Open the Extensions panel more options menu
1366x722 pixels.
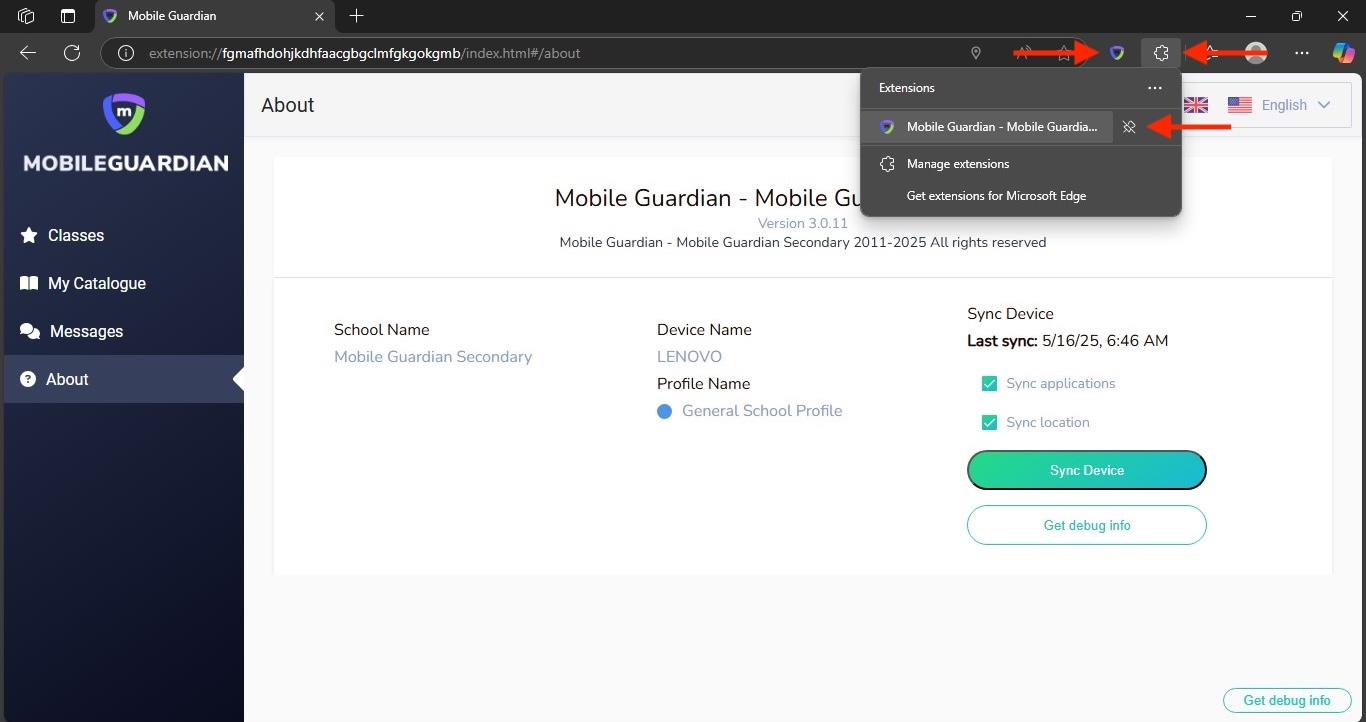tap(1154, 88)
